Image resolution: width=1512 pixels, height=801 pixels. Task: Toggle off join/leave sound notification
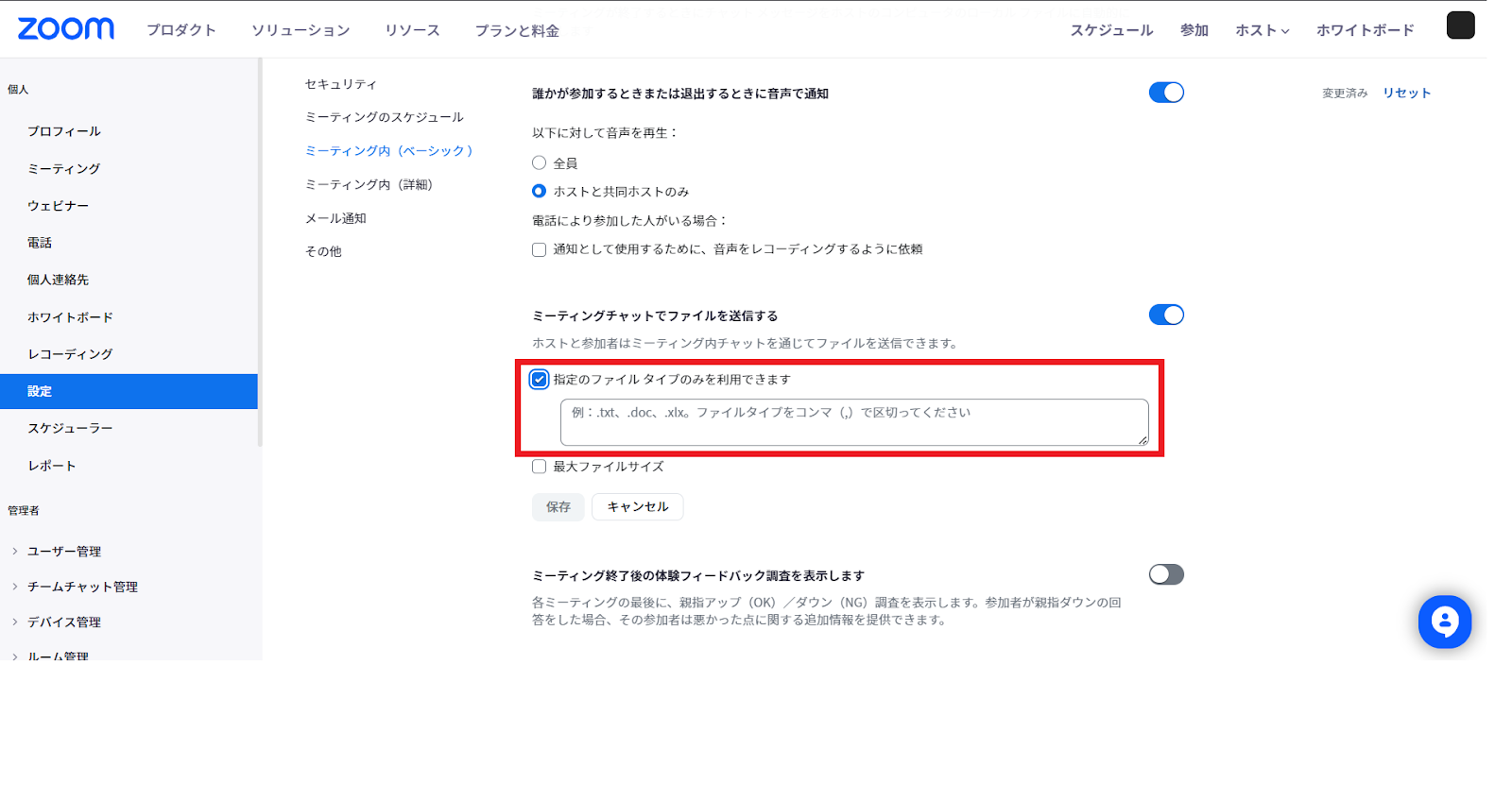pos(1166,93)
